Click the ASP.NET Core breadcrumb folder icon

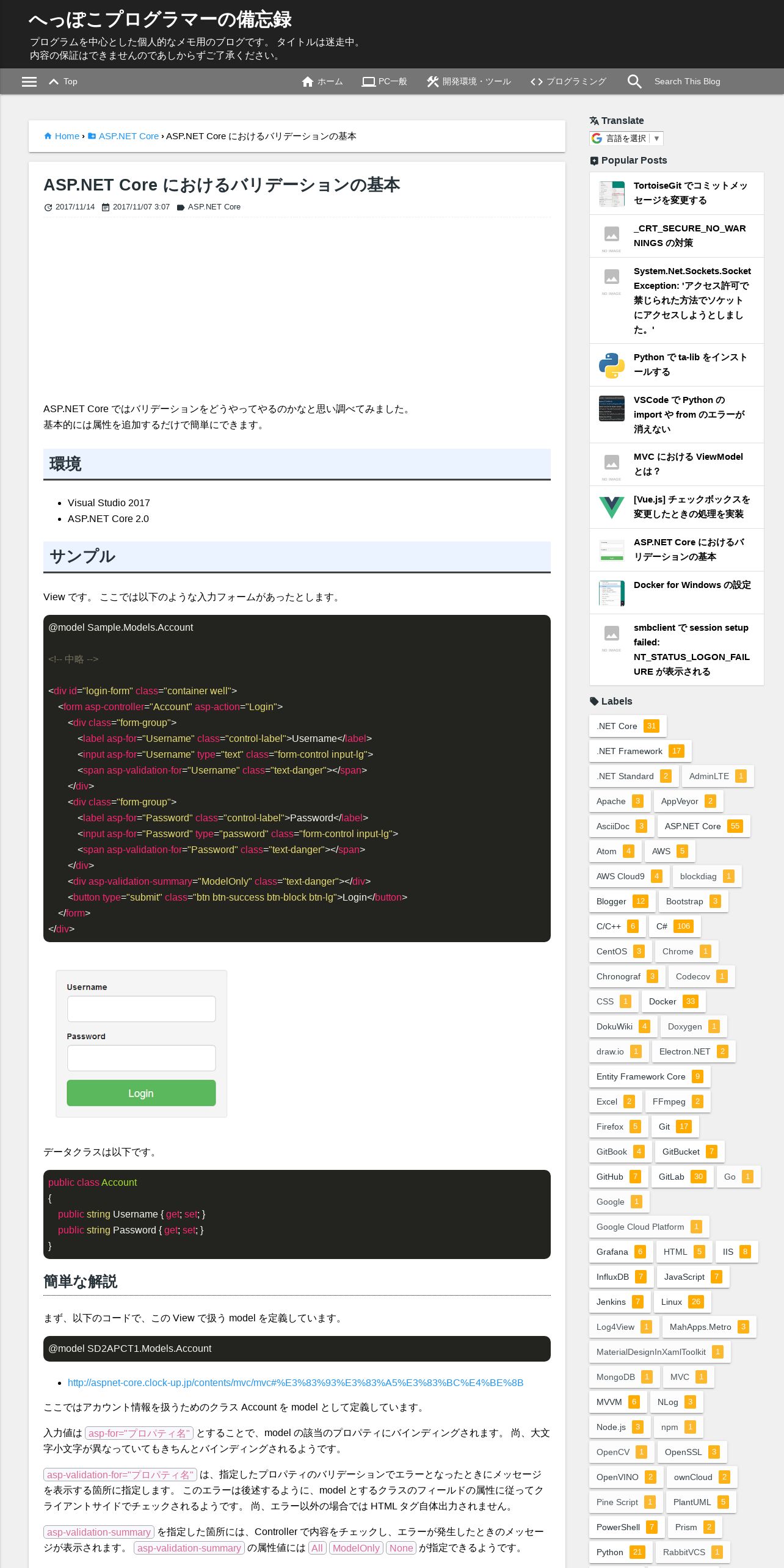click(x=92, y=136)
